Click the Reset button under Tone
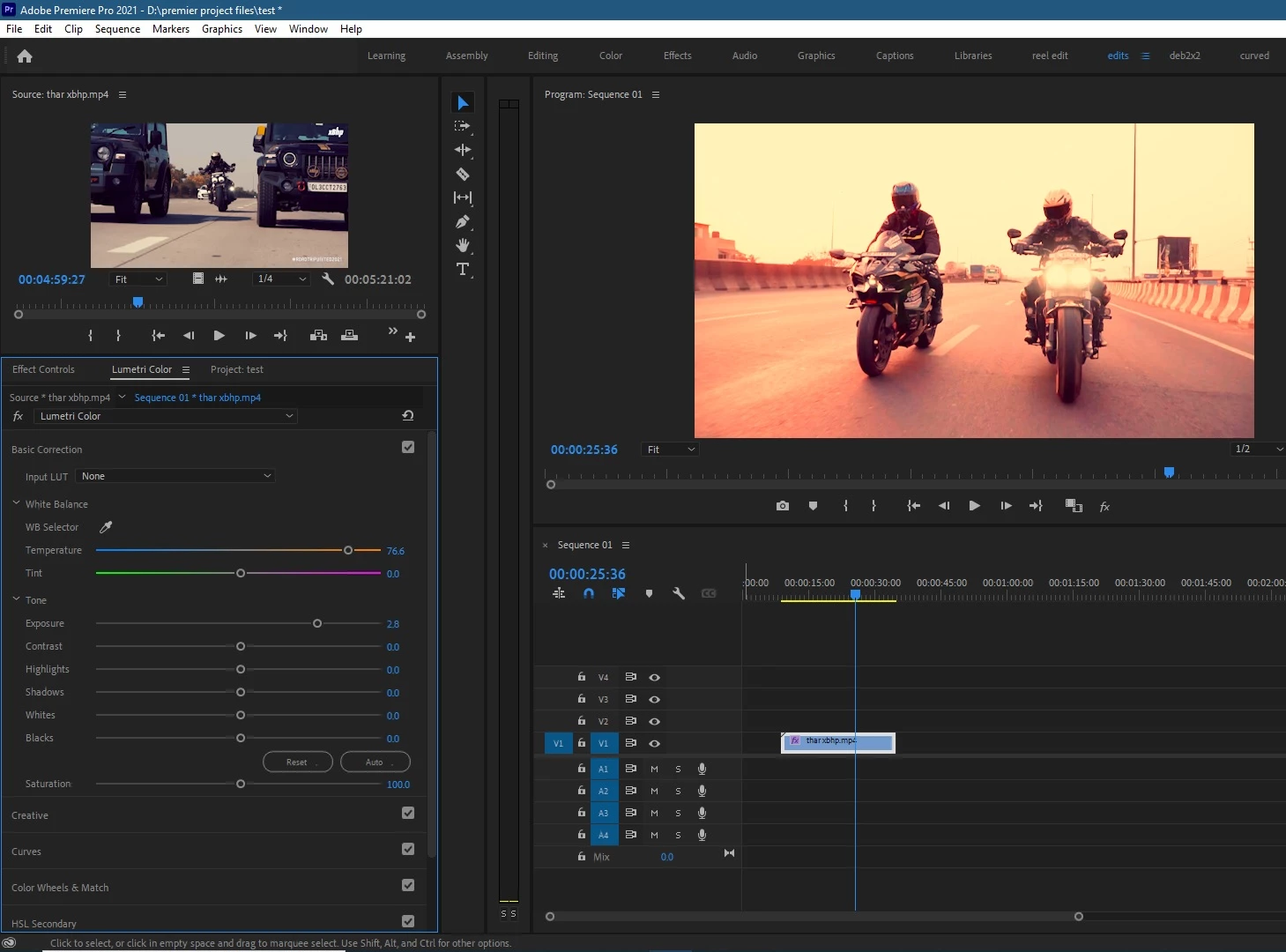The height and width of the screenshot is (952, 1286). coord(297,762)
